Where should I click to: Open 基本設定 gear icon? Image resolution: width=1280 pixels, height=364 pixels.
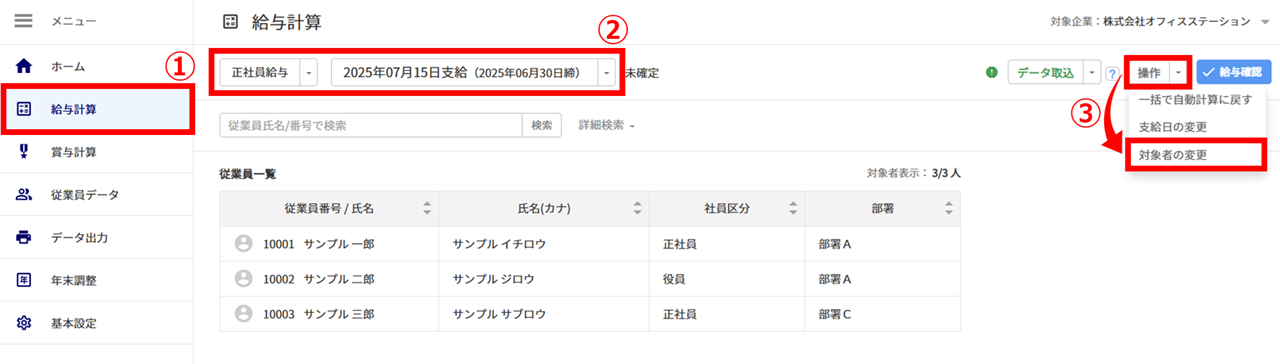point(25,323)
